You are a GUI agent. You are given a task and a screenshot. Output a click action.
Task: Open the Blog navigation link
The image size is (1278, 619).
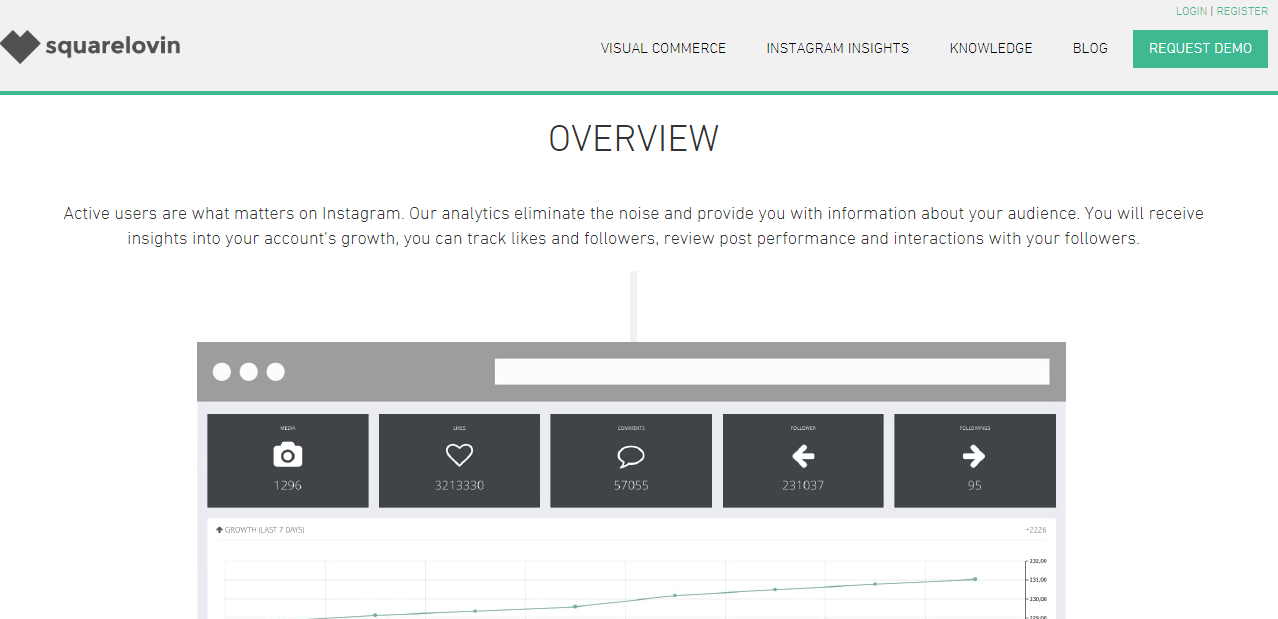(x=1090, y=48)
